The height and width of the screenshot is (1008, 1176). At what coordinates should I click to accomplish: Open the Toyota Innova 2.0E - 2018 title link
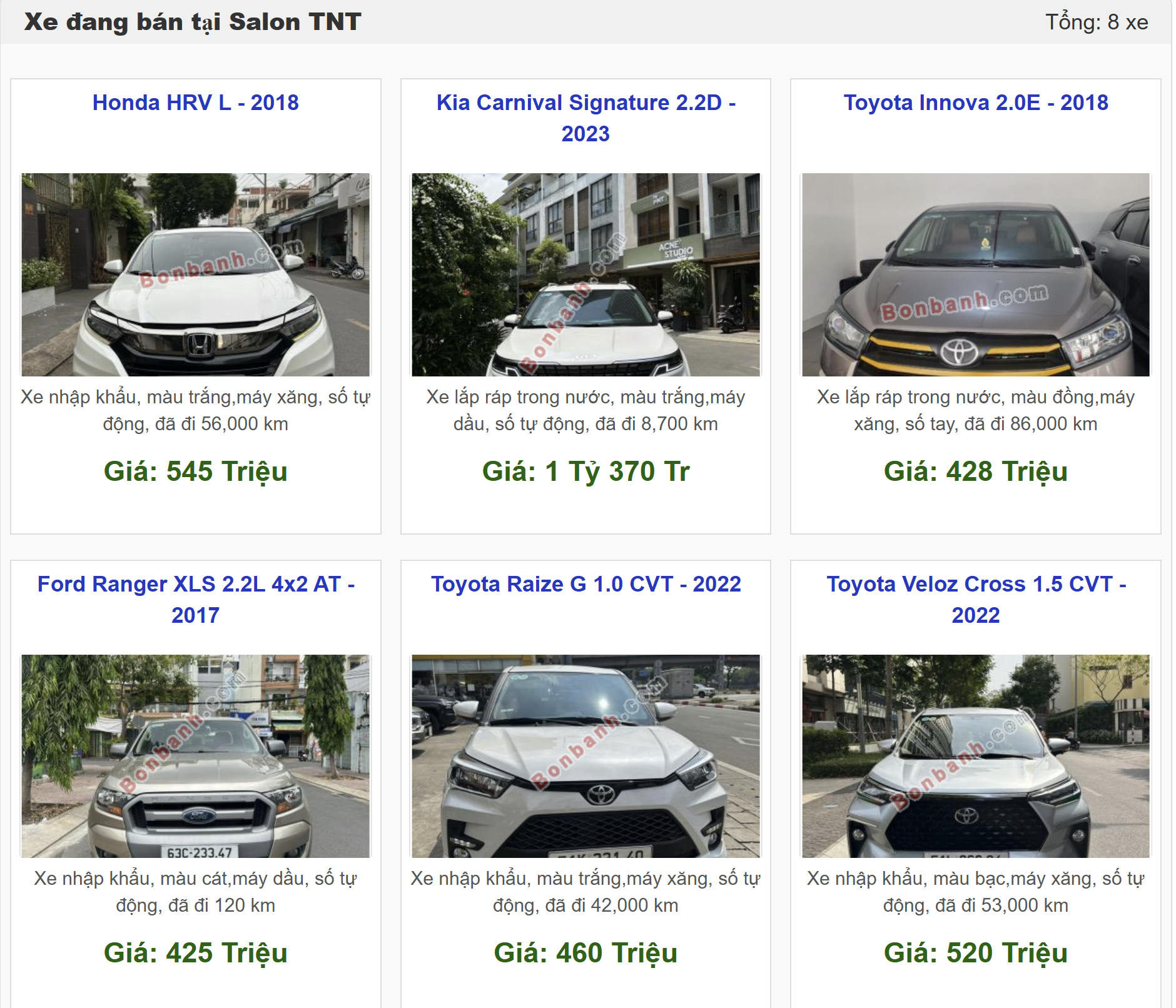(x=976, y=103)
